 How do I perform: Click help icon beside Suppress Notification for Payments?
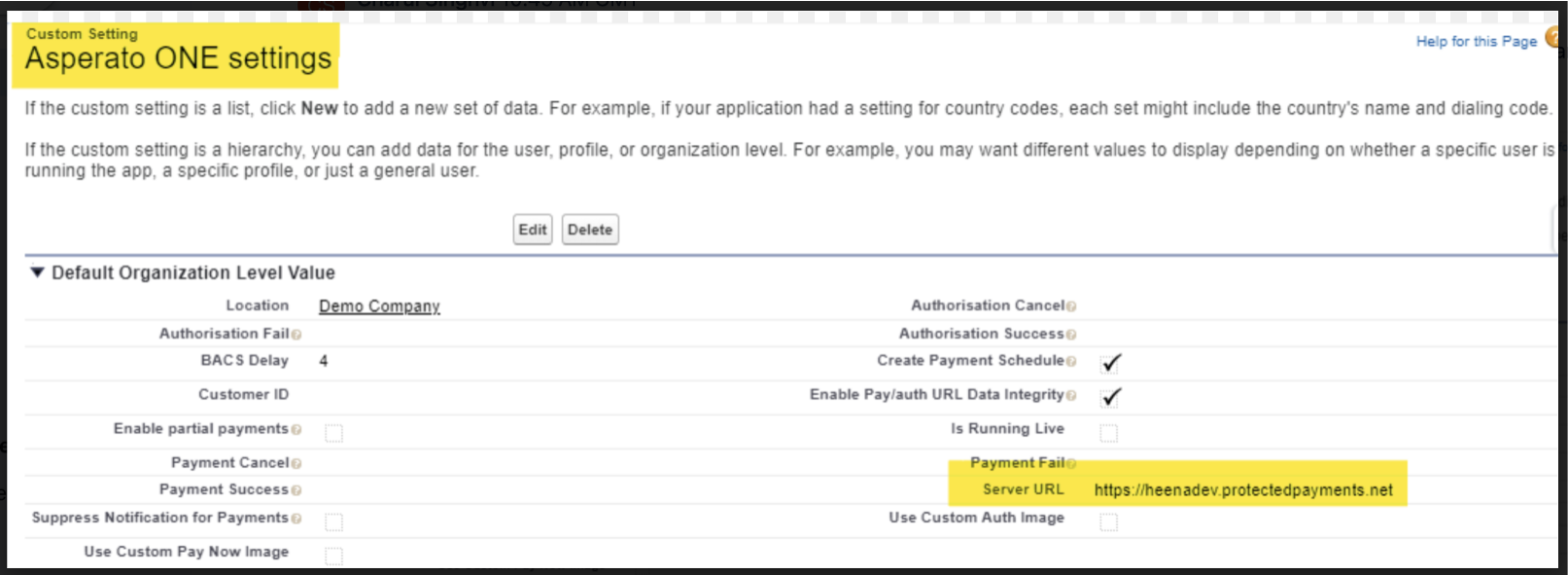coord(296,519)
